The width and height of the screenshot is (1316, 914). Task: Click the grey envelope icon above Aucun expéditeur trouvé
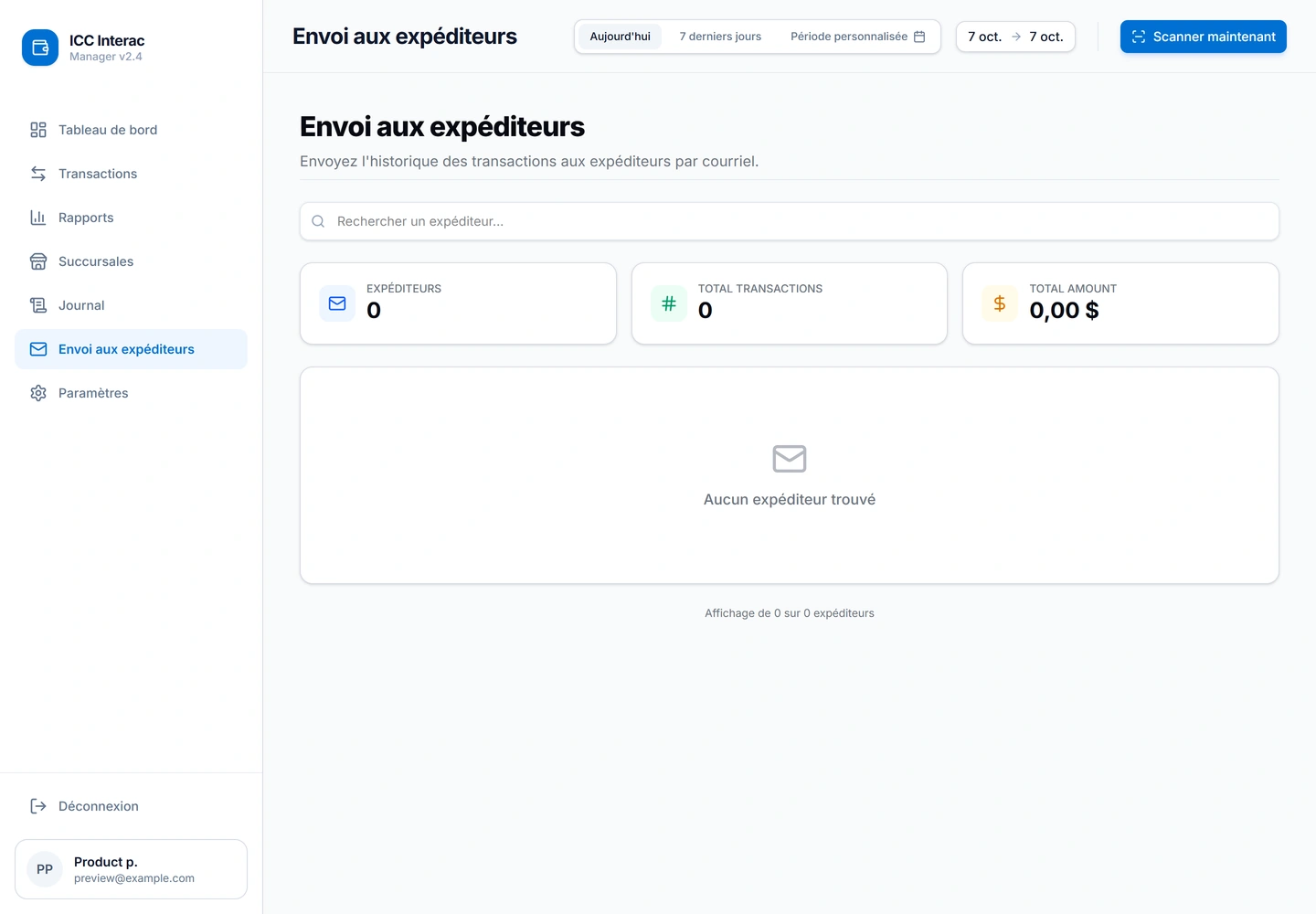[x=790, y=459]
